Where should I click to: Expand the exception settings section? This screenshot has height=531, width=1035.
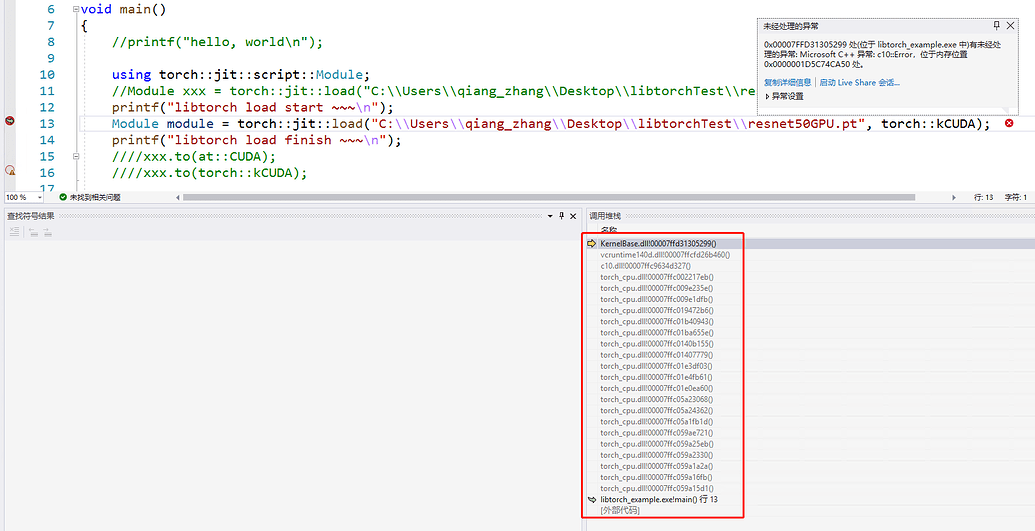[x=768, y=96]
